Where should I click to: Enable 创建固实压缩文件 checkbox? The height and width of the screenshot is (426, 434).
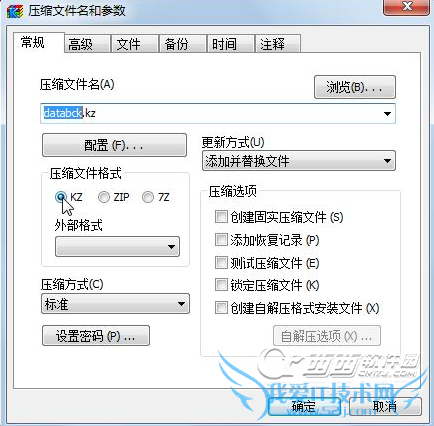[221, 217]
